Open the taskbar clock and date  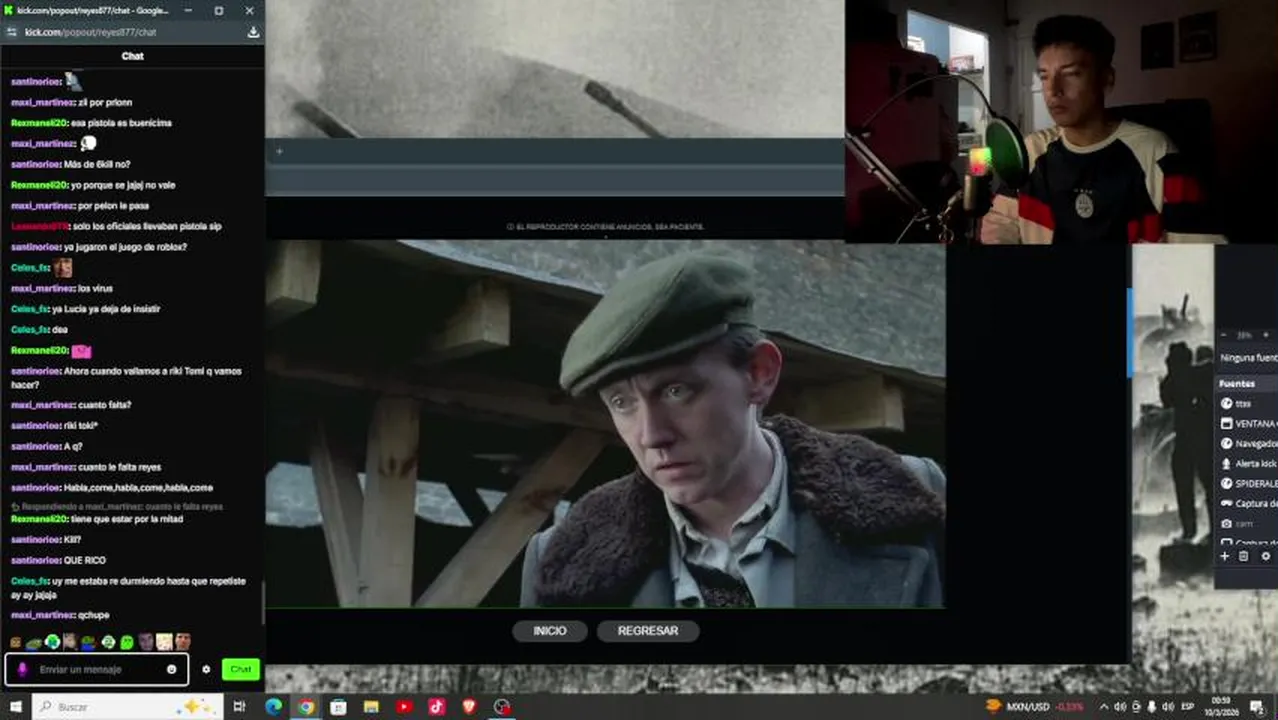[x=1221, y=707]
